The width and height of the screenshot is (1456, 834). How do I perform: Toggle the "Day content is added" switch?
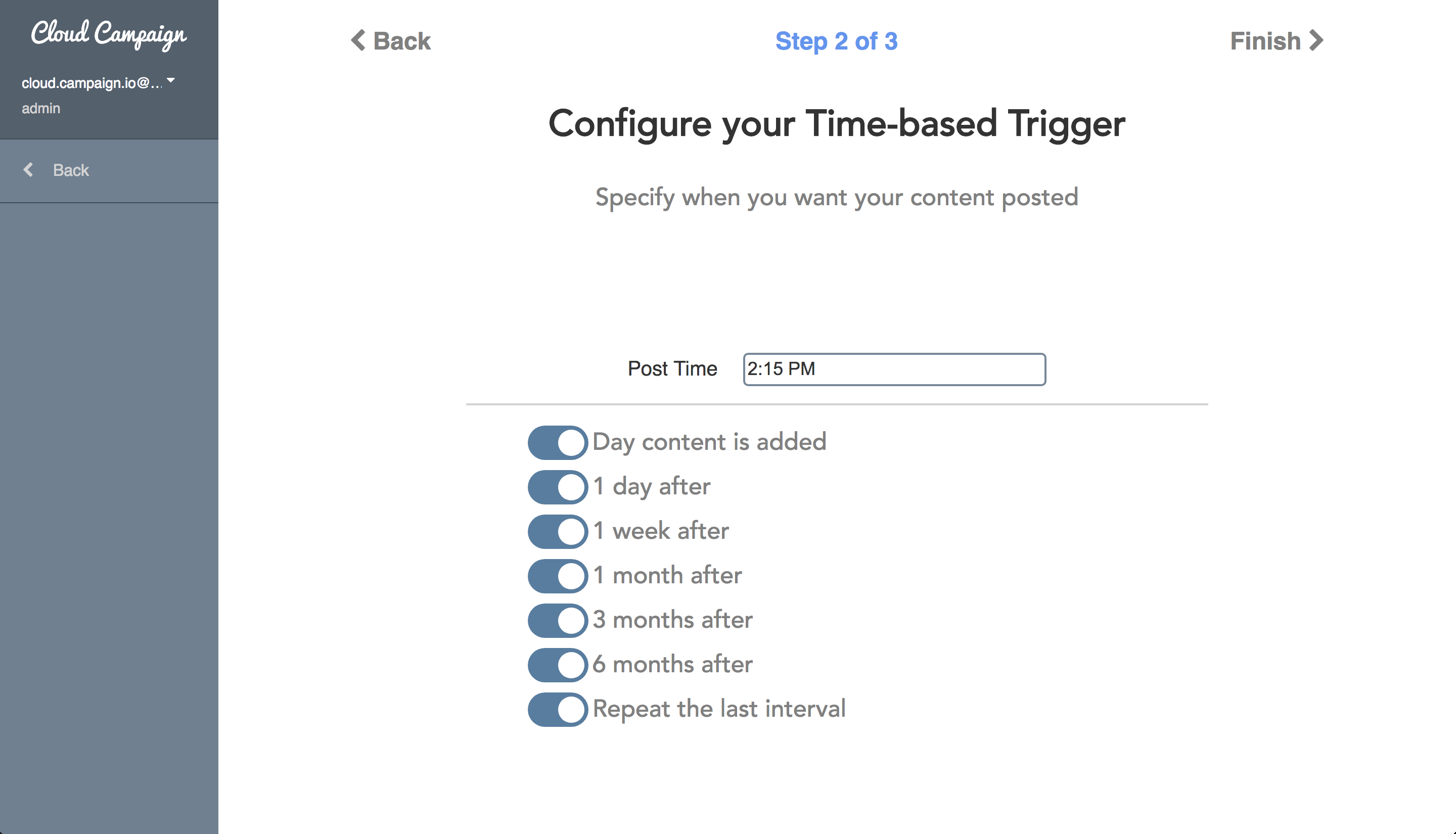[x=557, y=442]
